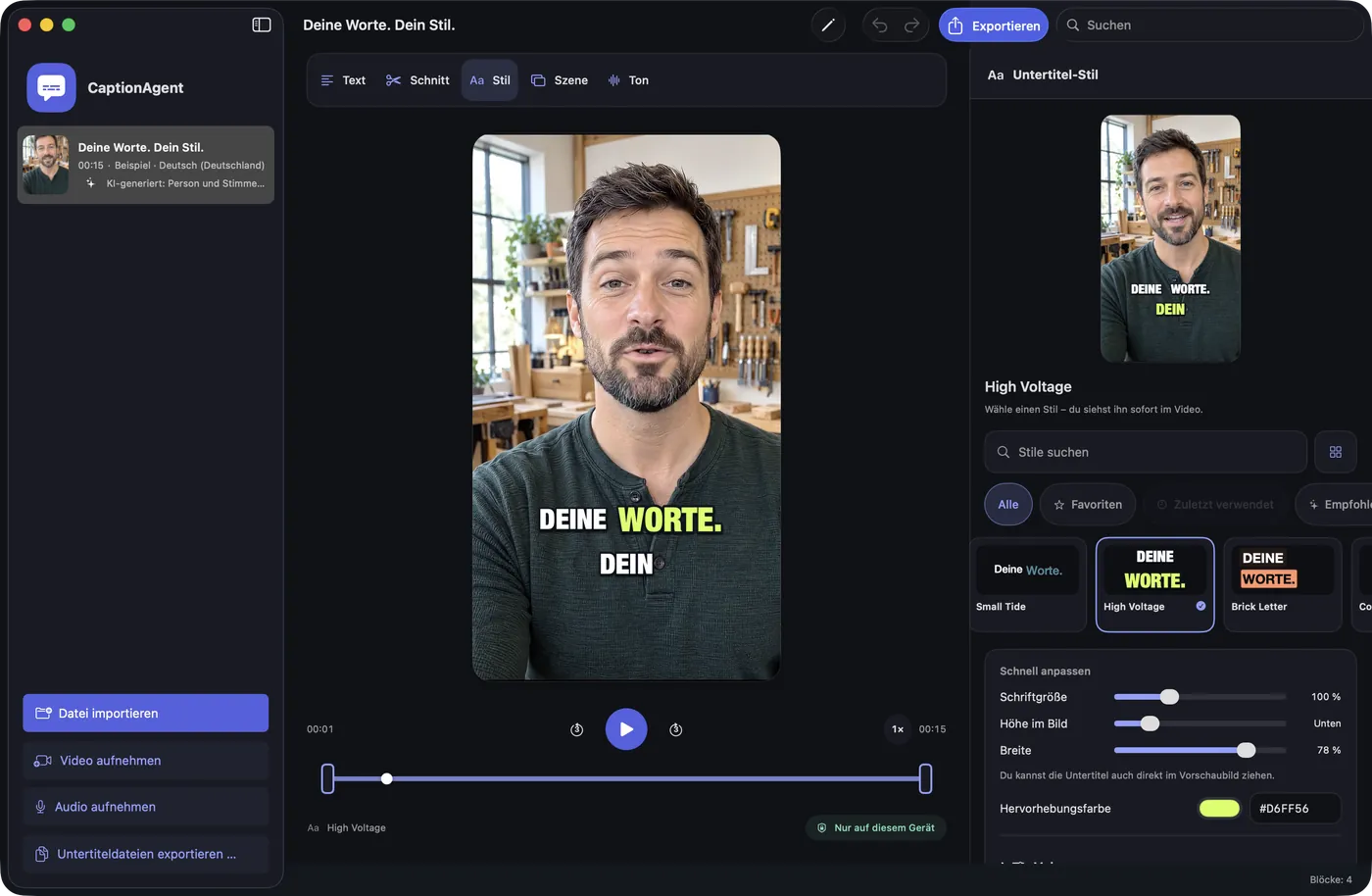Click the left trim handle on timeline

click(x=327, y=778)
